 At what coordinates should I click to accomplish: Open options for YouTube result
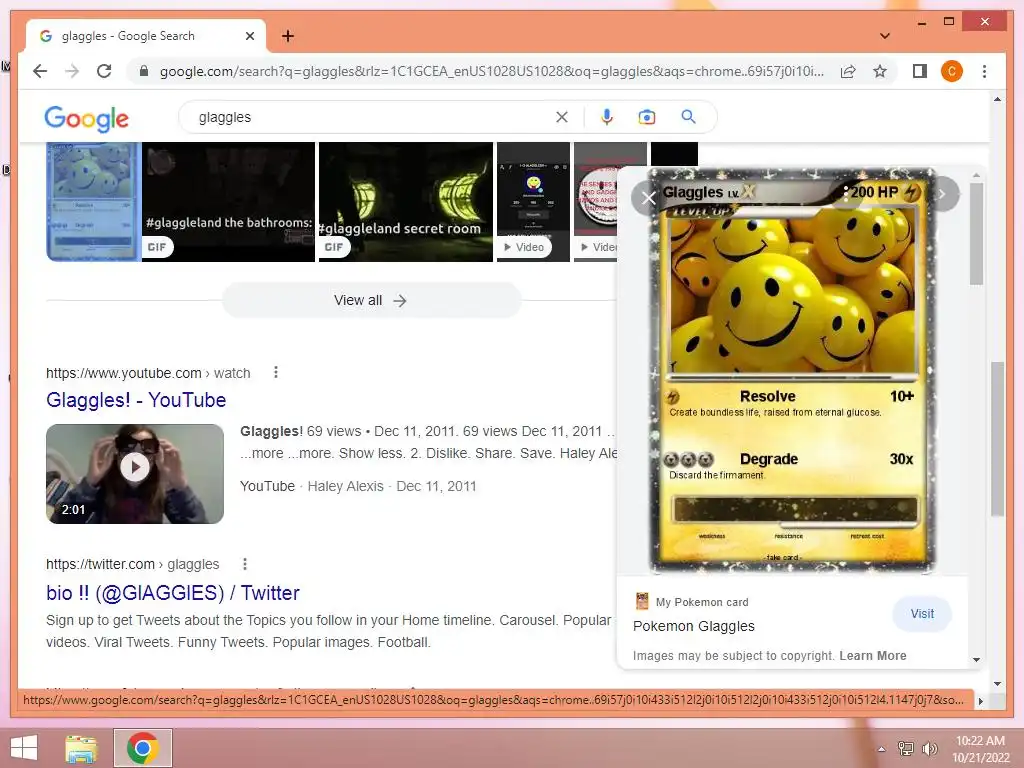(276, 372)
